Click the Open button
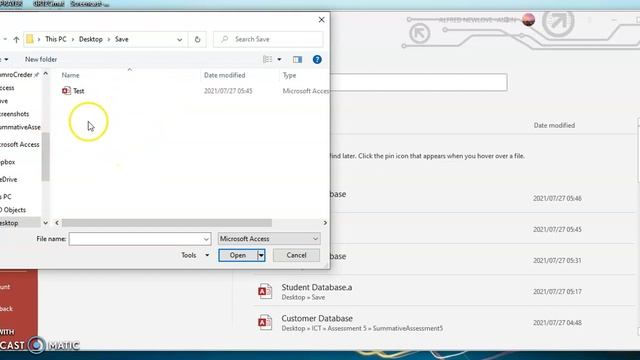 [x=238, y=256]
